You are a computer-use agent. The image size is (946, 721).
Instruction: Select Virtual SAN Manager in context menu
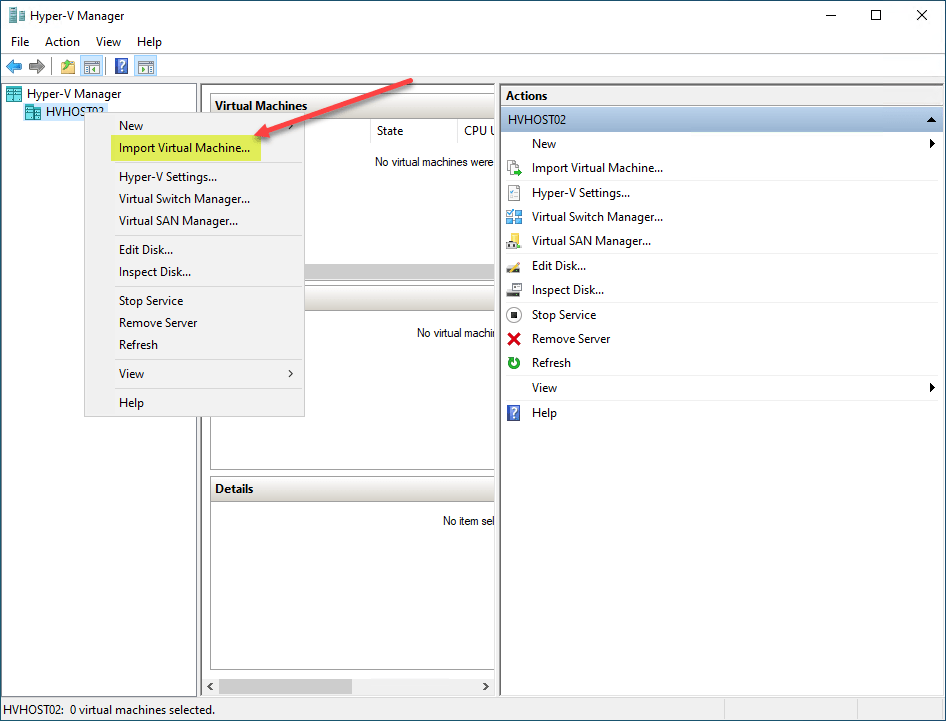(193, 221)
